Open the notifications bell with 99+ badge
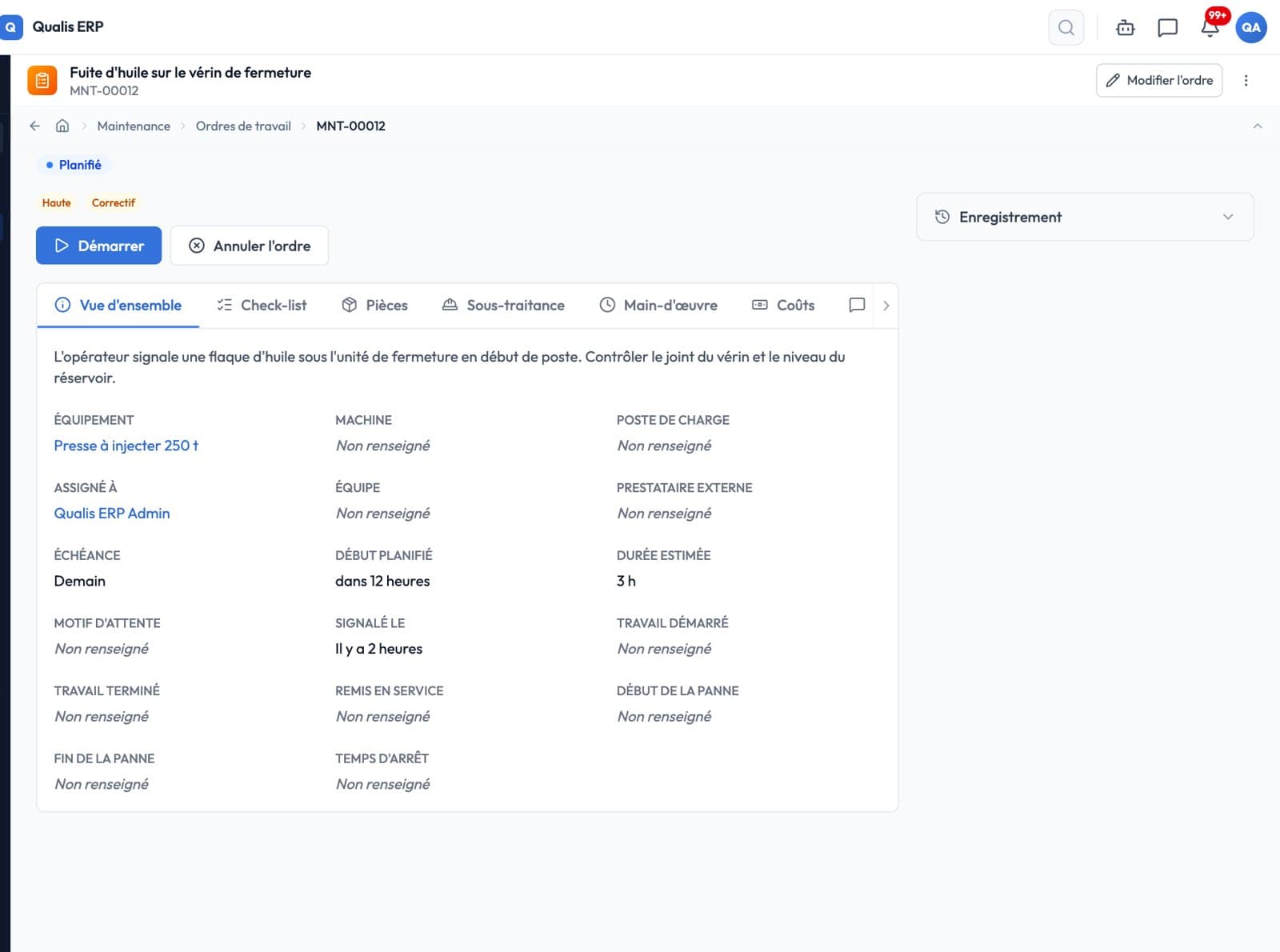Image resolution: width=1280 pixels, height=952 pixels. click(x=1210, y=28)
